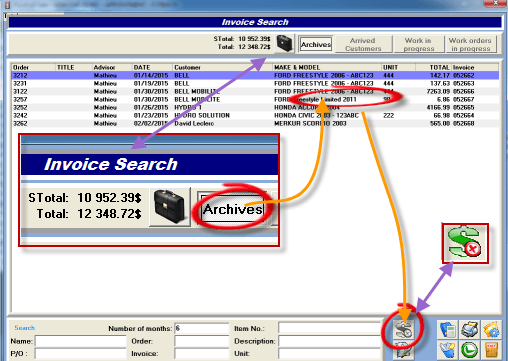The height and width of the screenshot is (361, 508).
Task: Close the Invoice Search window
Action: pyautogui.click(x=494, y=3)
